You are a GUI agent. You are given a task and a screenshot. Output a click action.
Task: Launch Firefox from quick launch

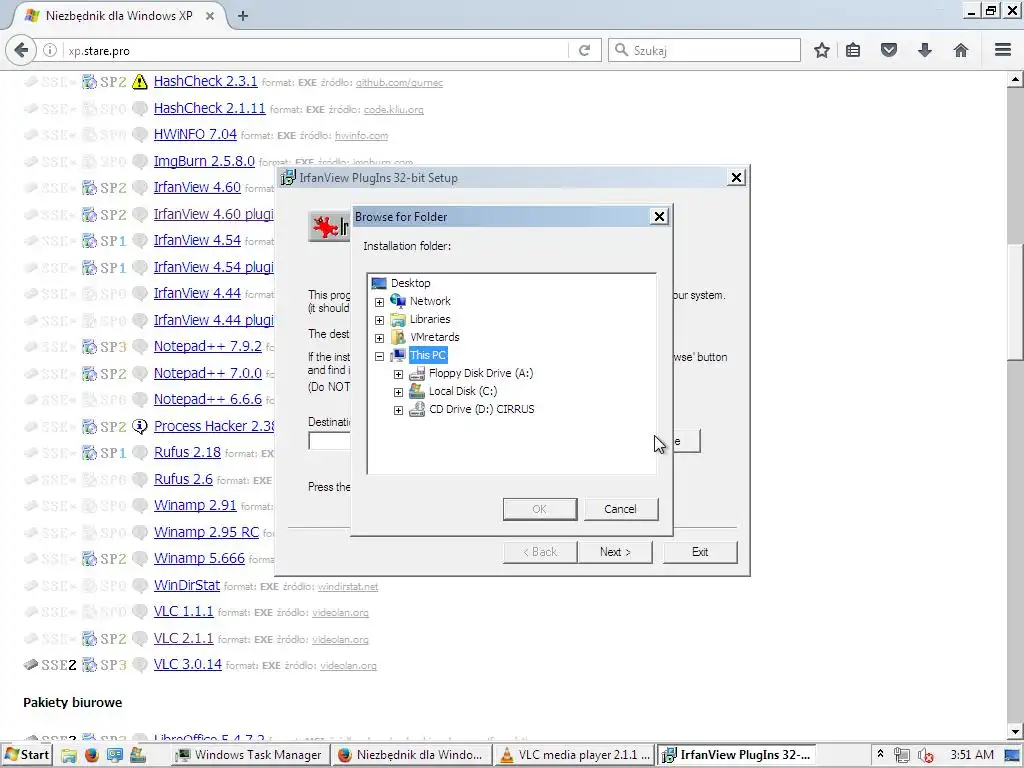tap(91, 756)
